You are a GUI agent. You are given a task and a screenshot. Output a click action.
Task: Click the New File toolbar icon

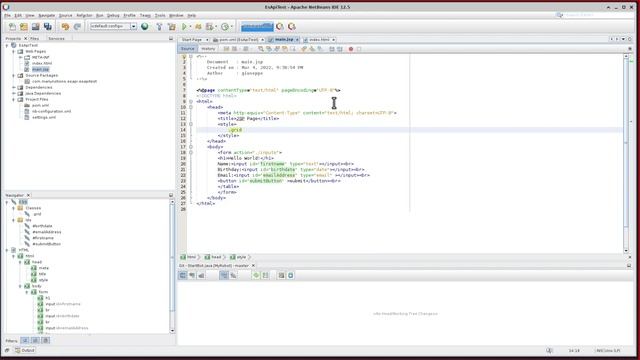pyautogui.click(x=12, y=27)
